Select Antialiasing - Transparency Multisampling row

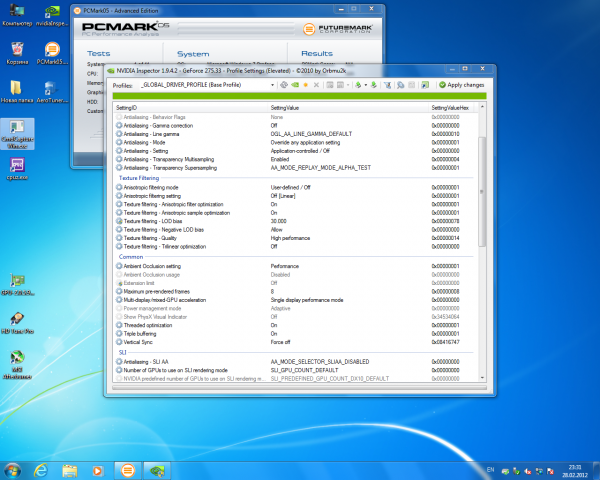(x=295, y=159)
